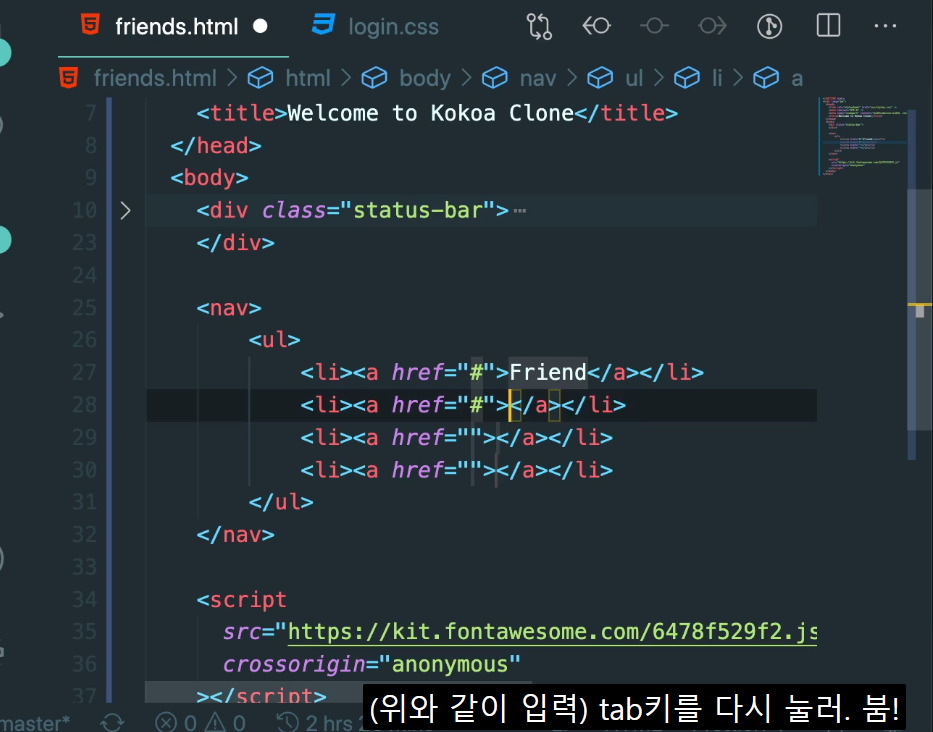Click the closing head tag on line 8
This screenshot has width=933, height=732.
click(216, 146)
